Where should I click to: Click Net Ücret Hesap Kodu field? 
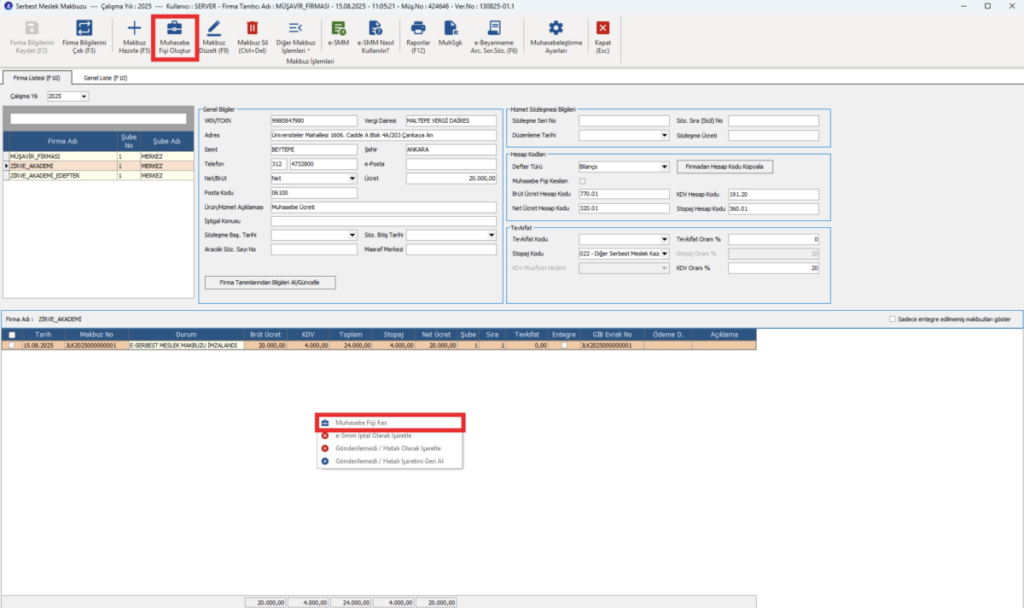pos(624,208)
